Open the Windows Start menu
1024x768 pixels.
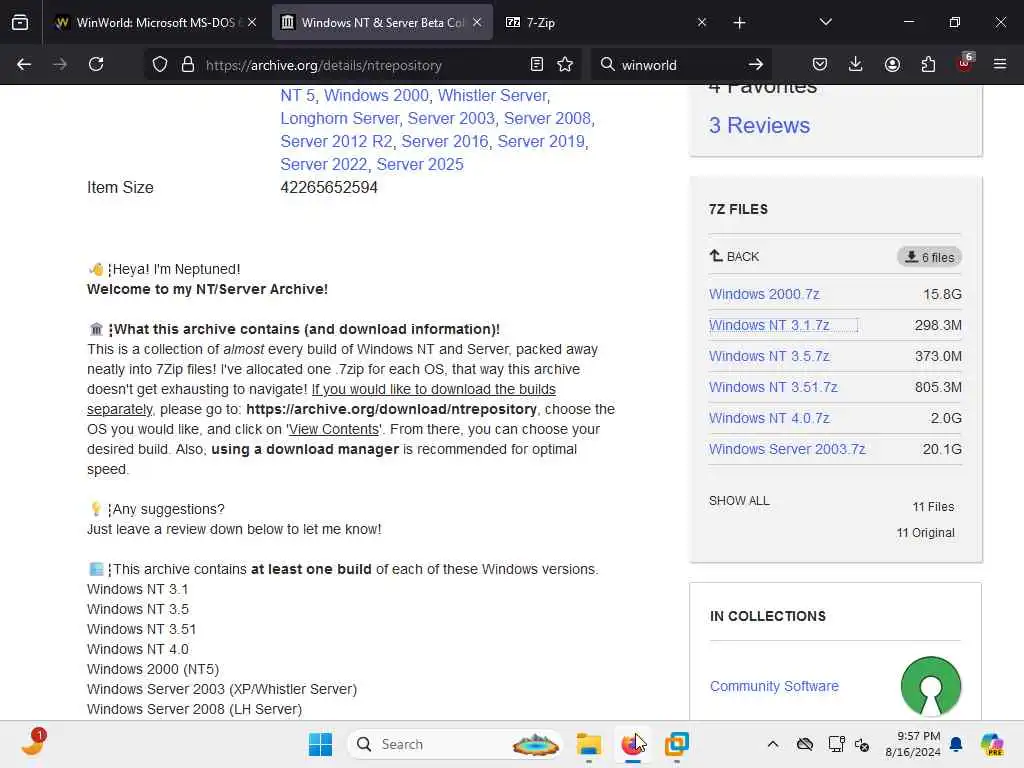[320, 744]
